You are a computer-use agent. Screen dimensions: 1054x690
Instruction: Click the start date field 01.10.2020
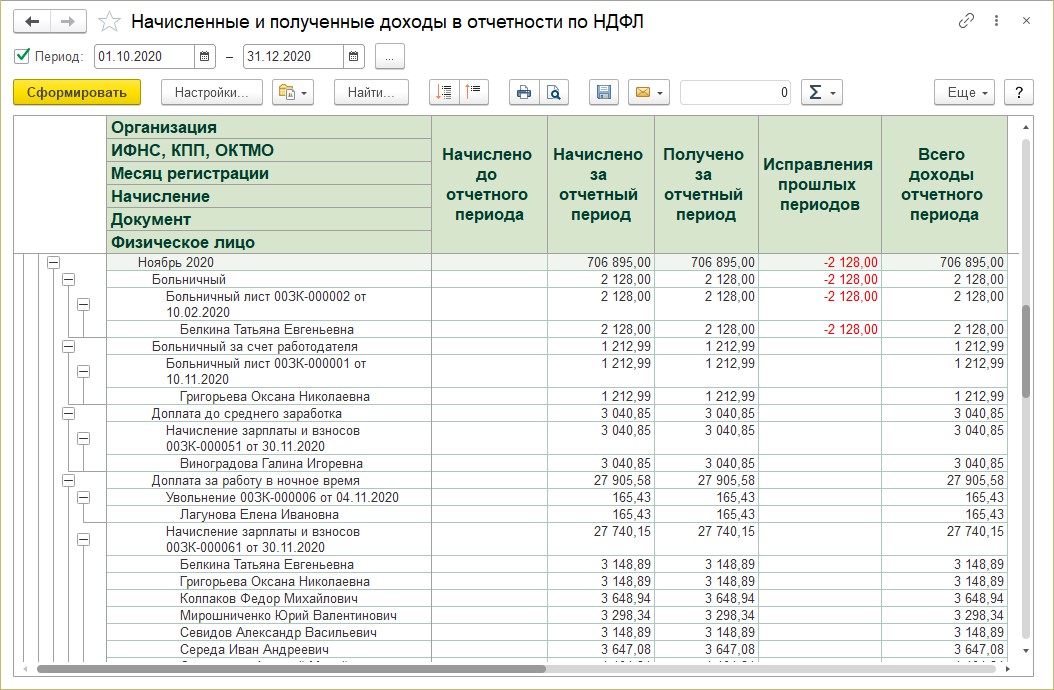tap(145, 56)
